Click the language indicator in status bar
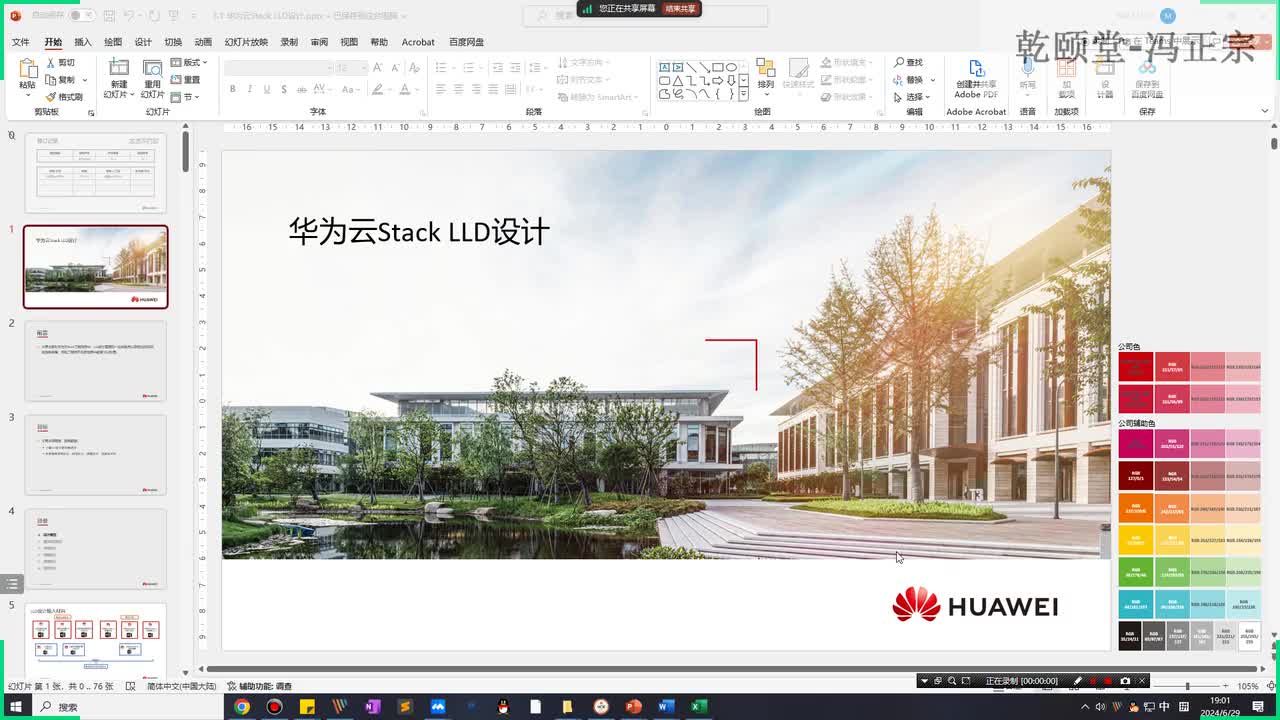This screenshot has width=1280, height=720. pyautogui.click(x=181, y=686)
